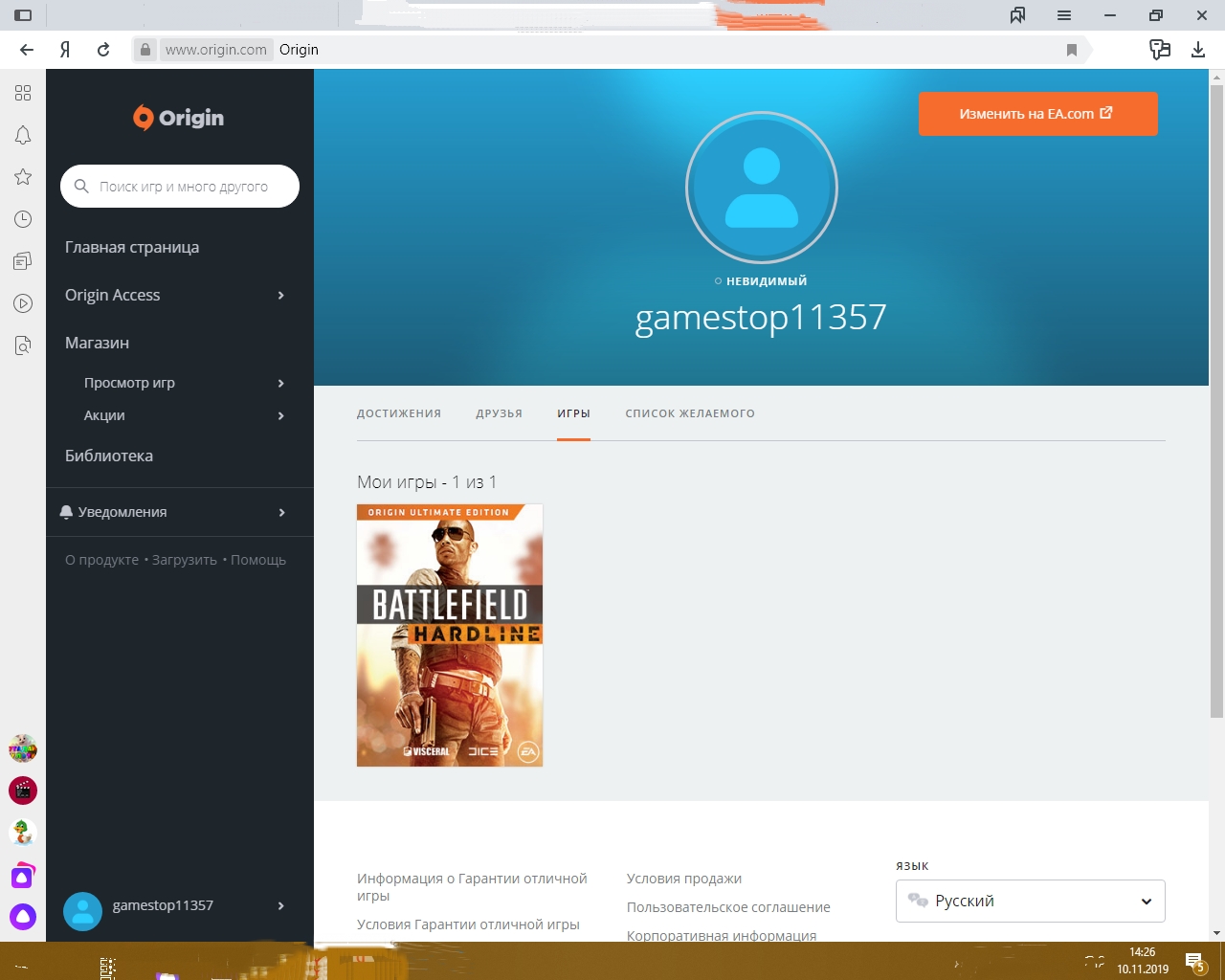Click the gamestop11357 profile name heading
Viewport: 1225px width, 980px height.
(x=761, y=318)
